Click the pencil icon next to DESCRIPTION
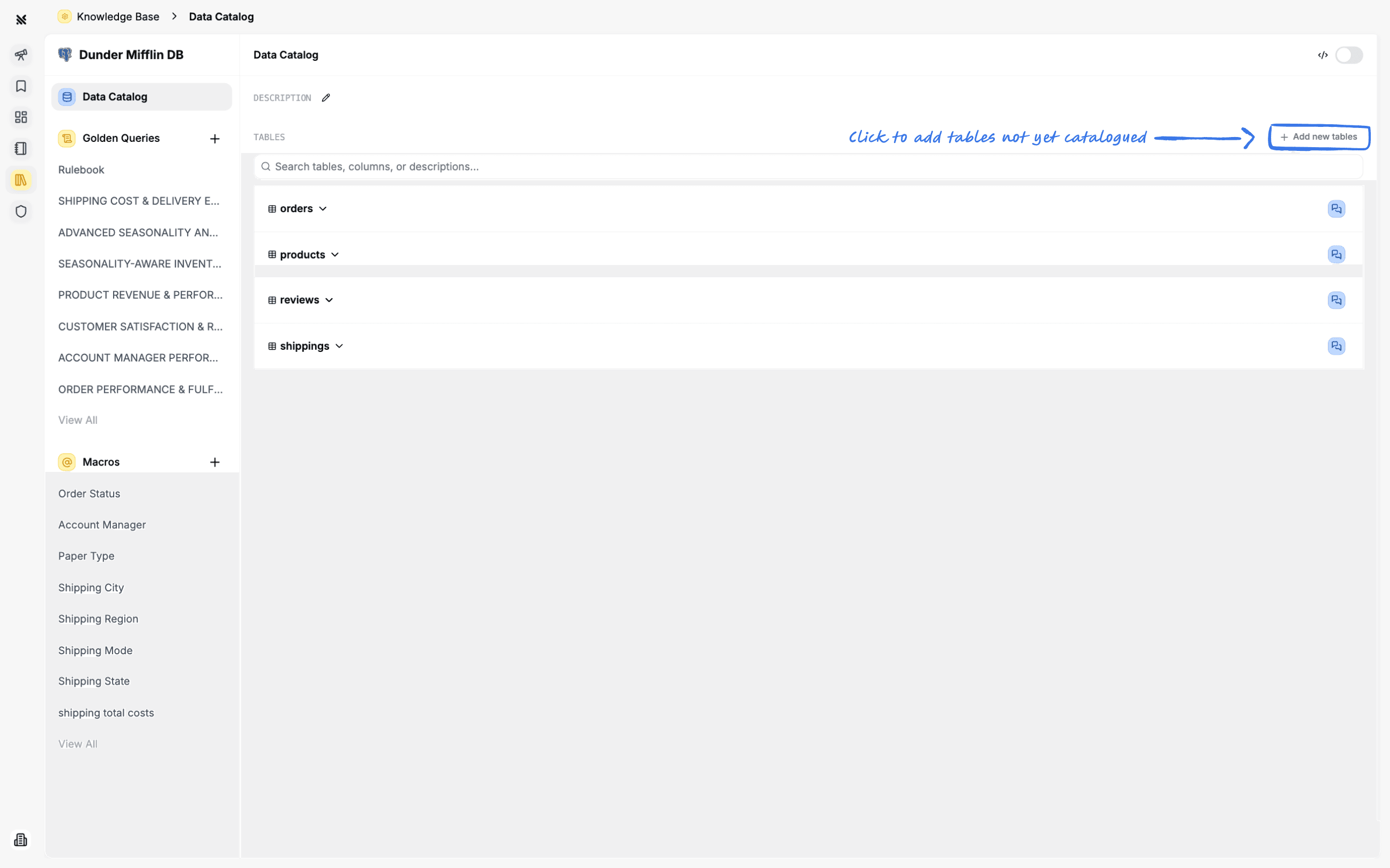 click(x=326, y=98)
